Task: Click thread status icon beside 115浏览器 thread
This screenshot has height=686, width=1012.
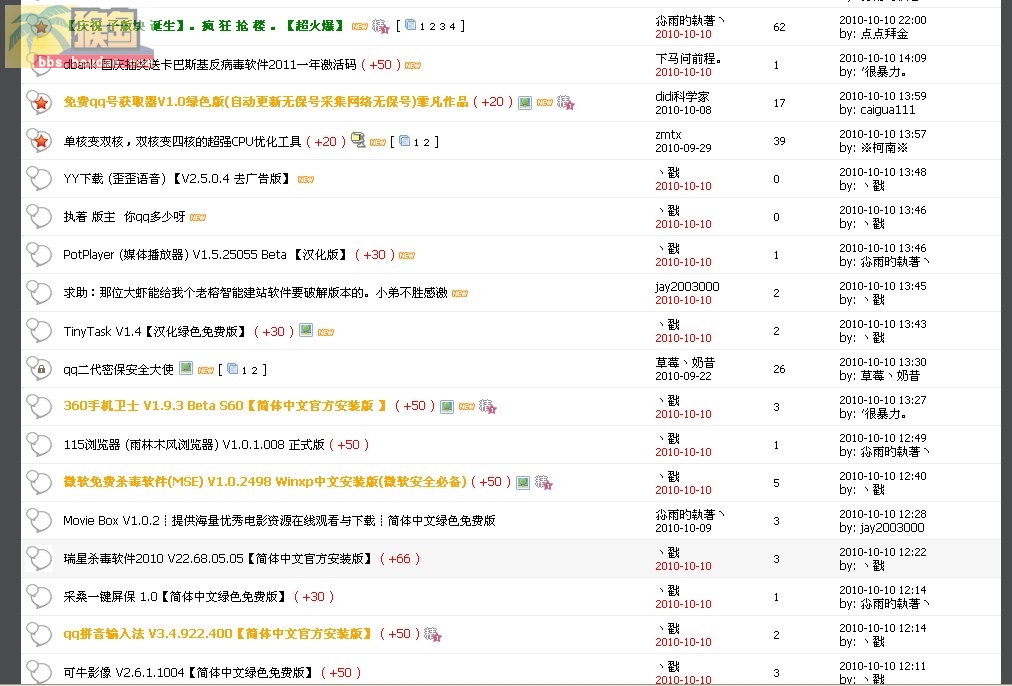Action: click(39, 445)
